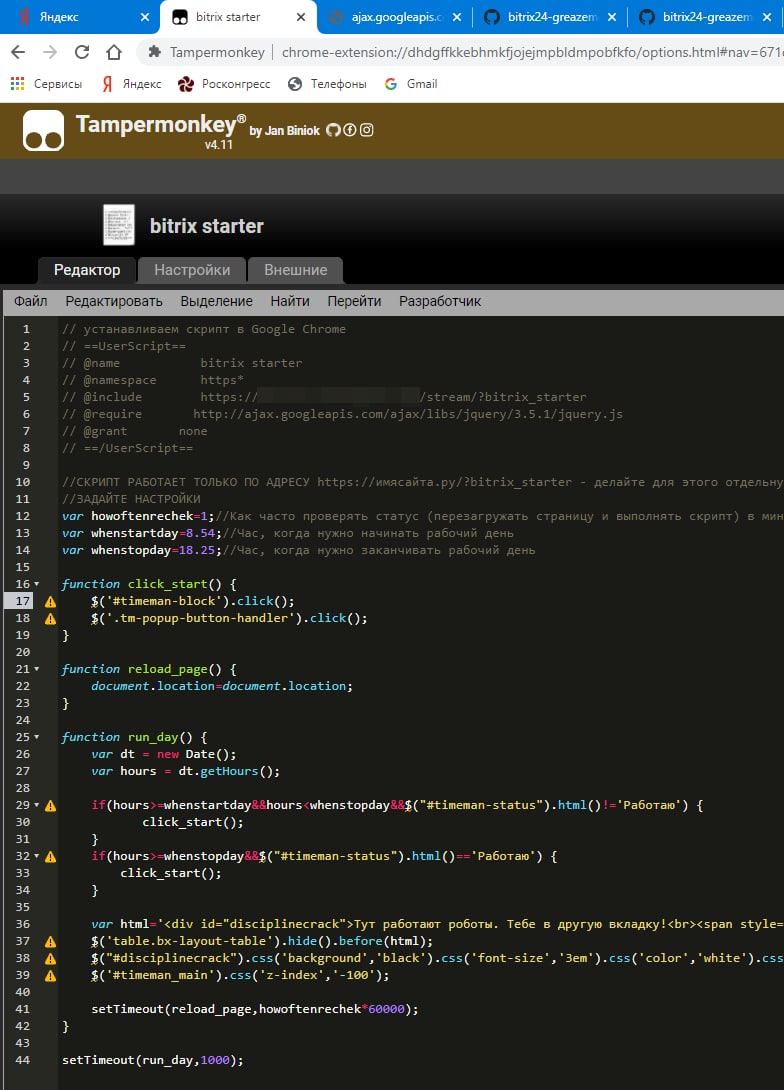Open the Росконгресс bookmark
784x1090 pixels.
pyautogui.click(x=224, y=83)
